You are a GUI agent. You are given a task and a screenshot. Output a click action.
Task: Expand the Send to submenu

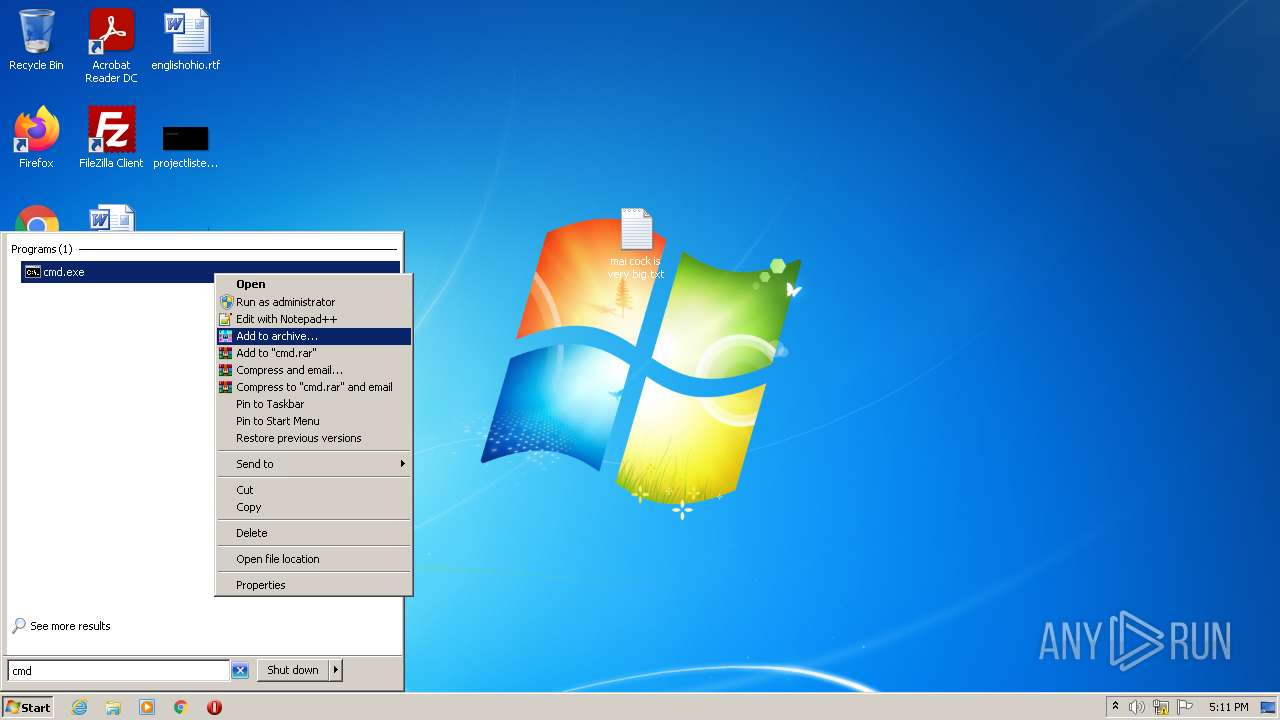tap(314, 464)
